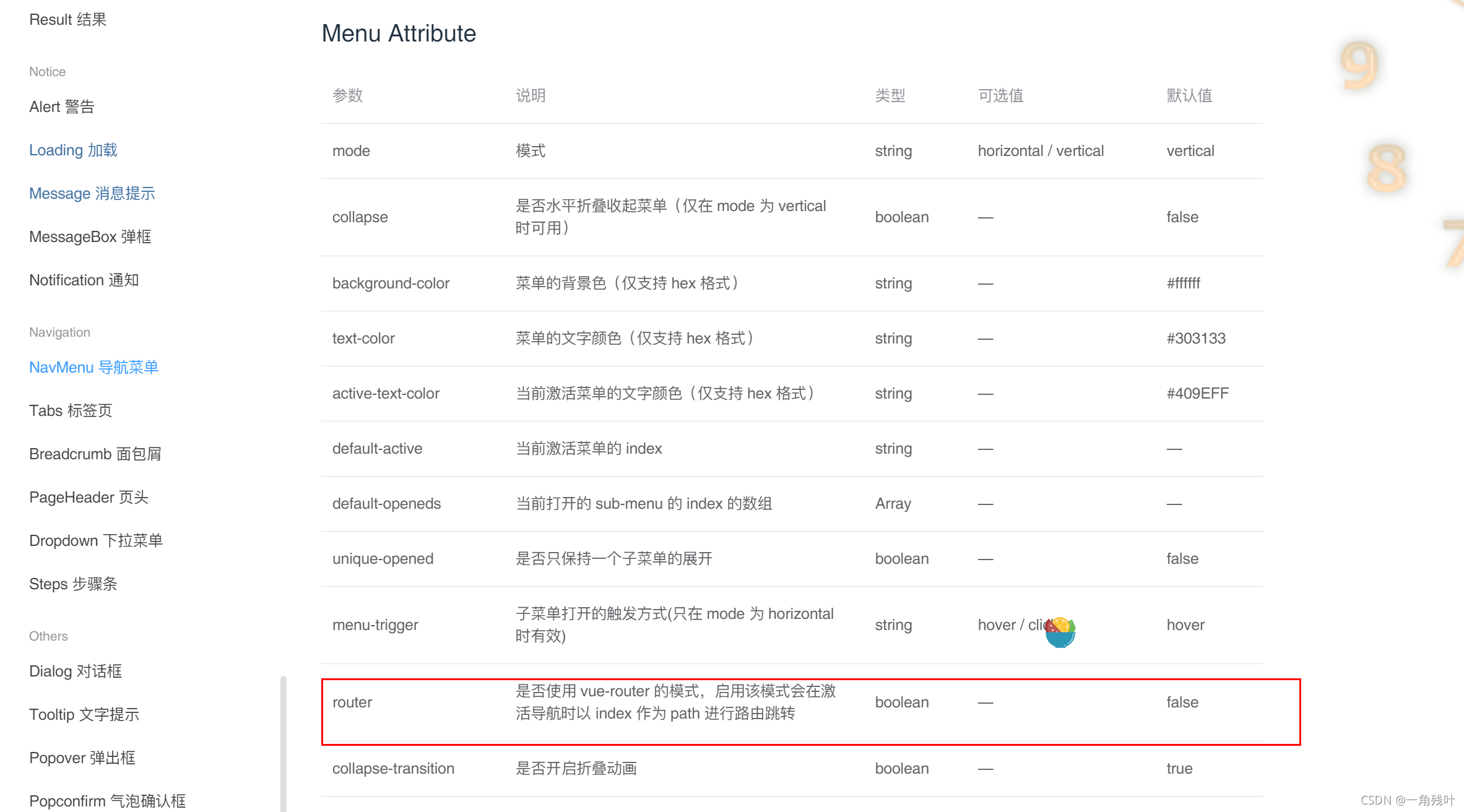Go to Tooltip 文字提示 in the sidebar
Image resolution: width=1464 pixels, height=812 pixels.
(x=84, y=715)
